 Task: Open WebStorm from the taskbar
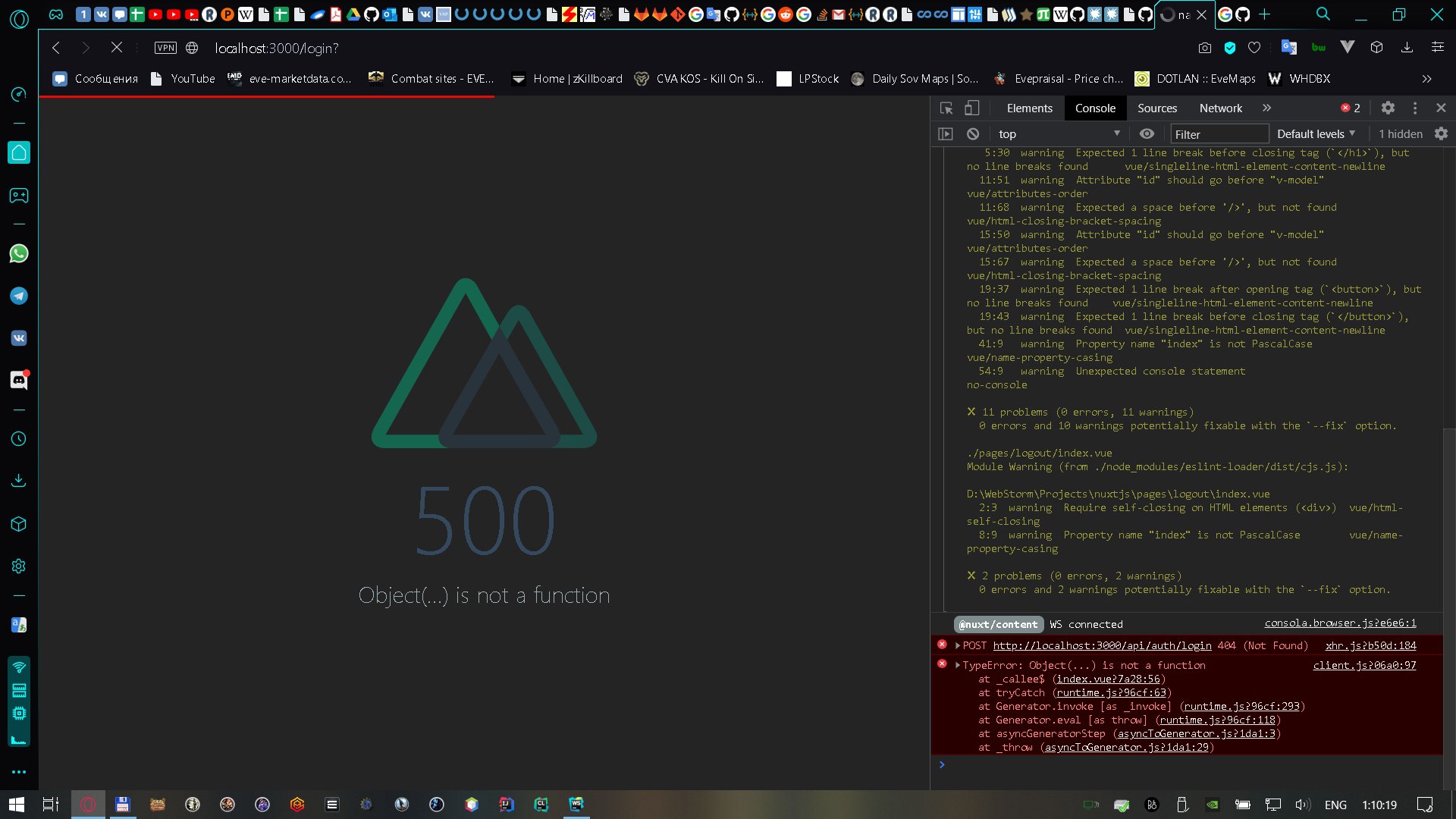576,805
